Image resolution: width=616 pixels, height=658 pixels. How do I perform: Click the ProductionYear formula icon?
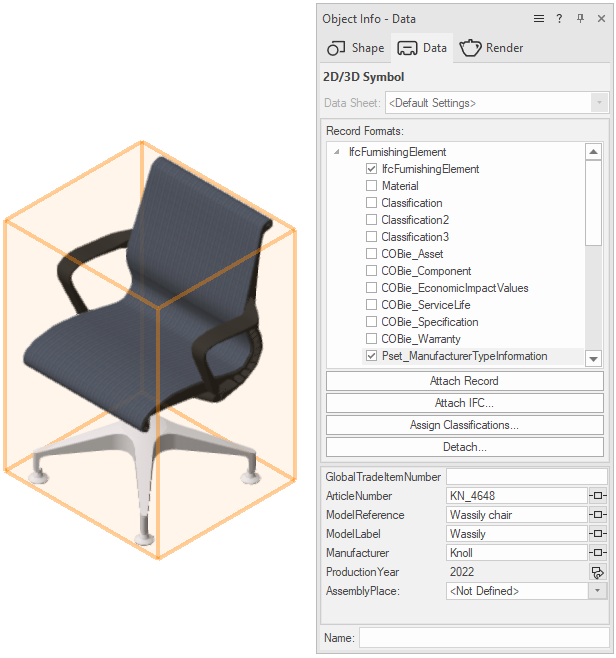597,572
